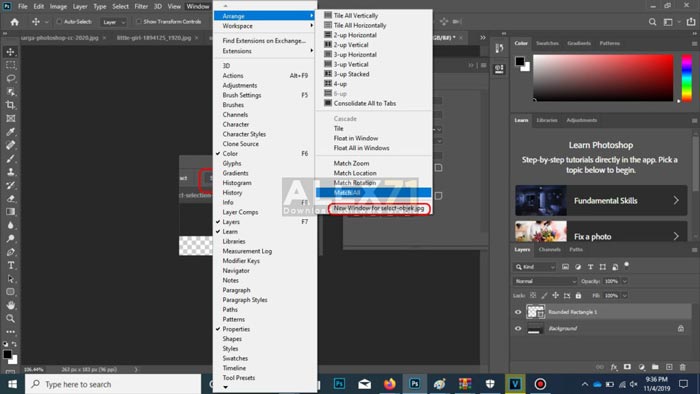Select the Eyedropper tool

point(10,132)
